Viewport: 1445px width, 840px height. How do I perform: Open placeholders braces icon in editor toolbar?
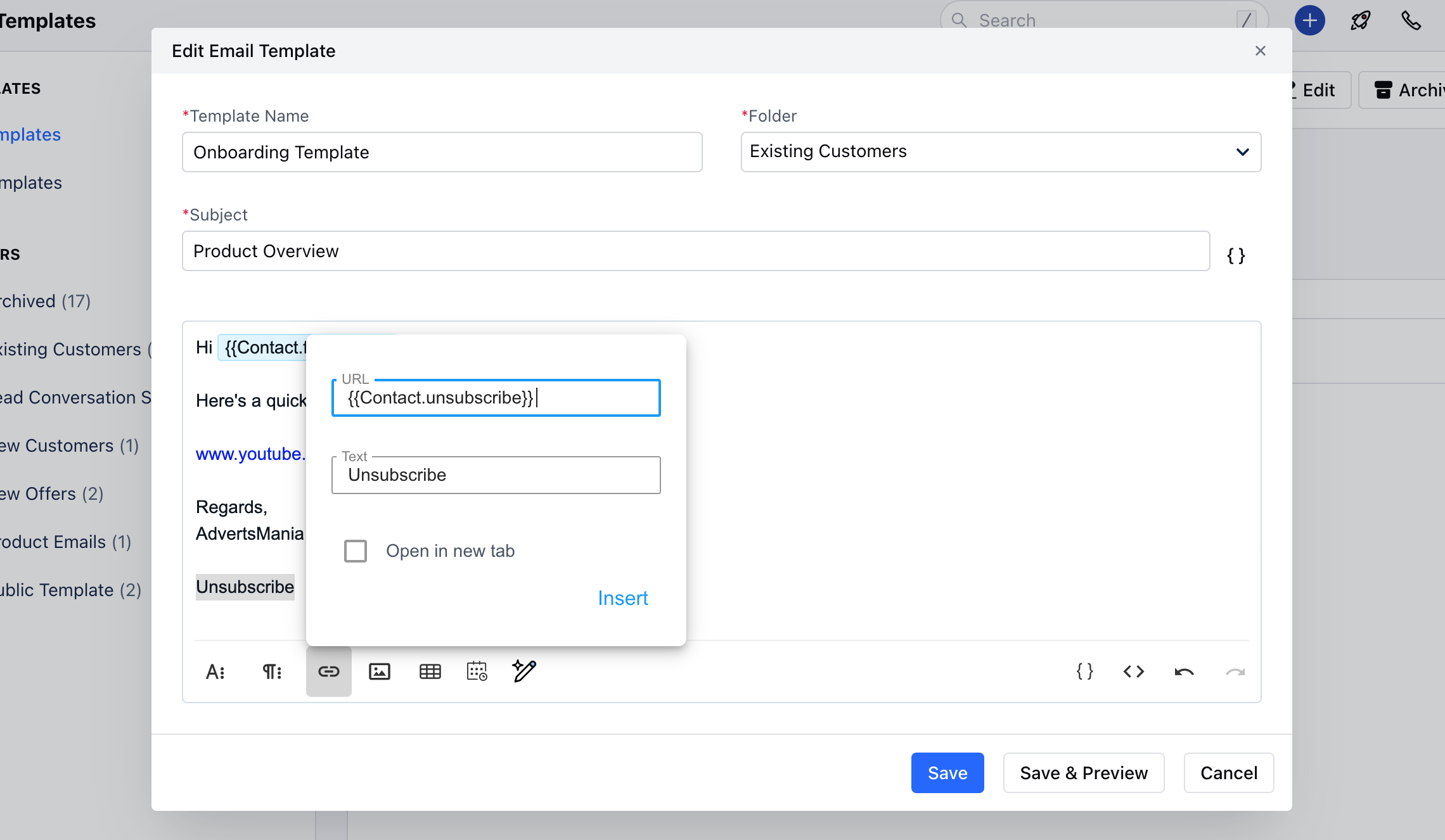click(x=1084, y=671)
